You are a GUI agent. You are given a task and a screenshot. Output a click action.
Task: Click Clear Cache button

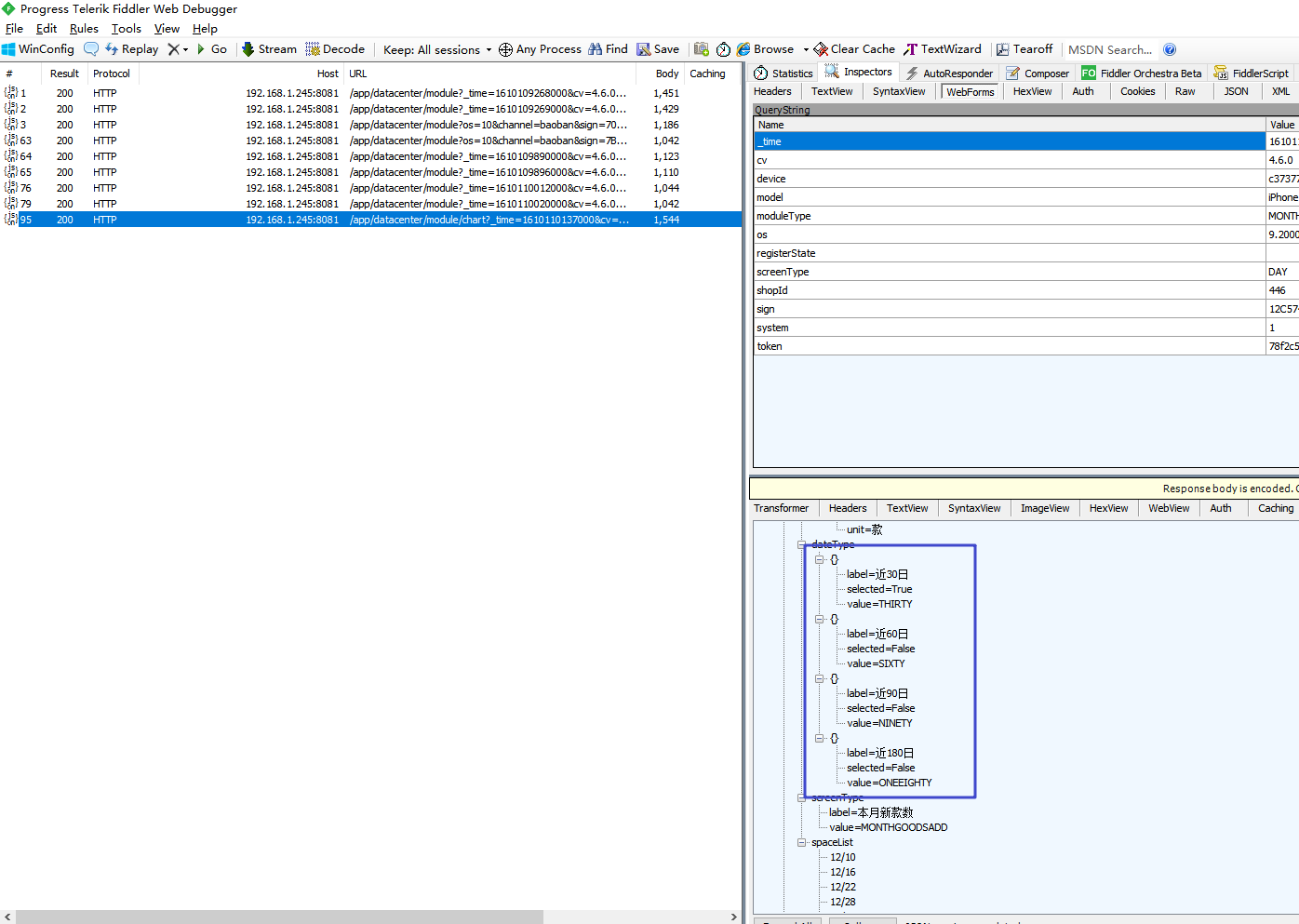coord(854,49)
